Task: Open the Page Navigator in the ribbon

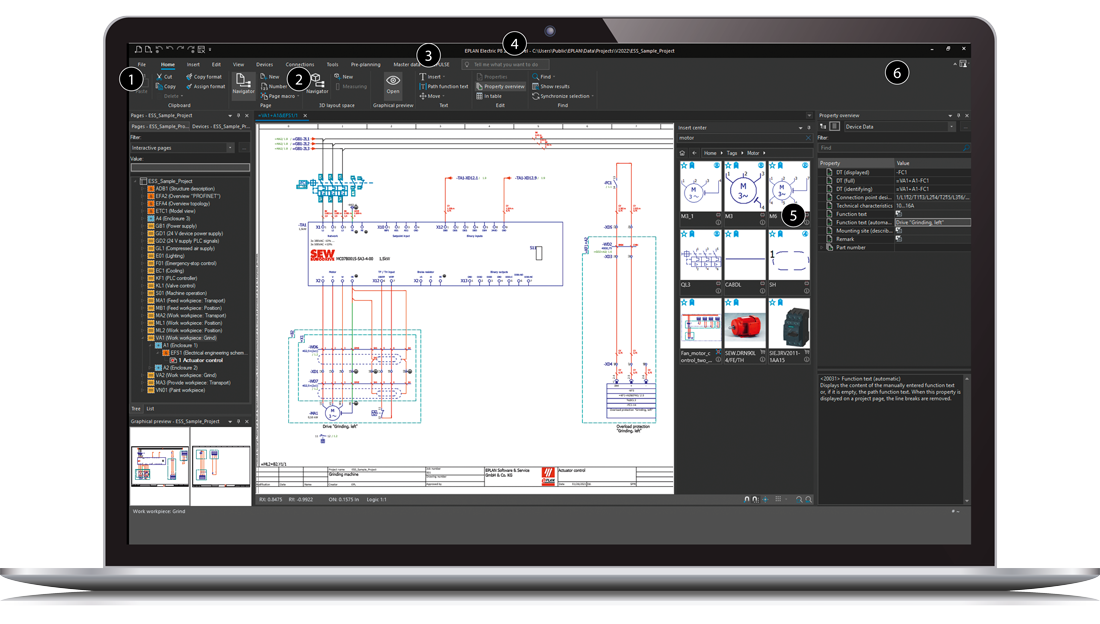Action: pyautogui.click(x=243, y=84)
